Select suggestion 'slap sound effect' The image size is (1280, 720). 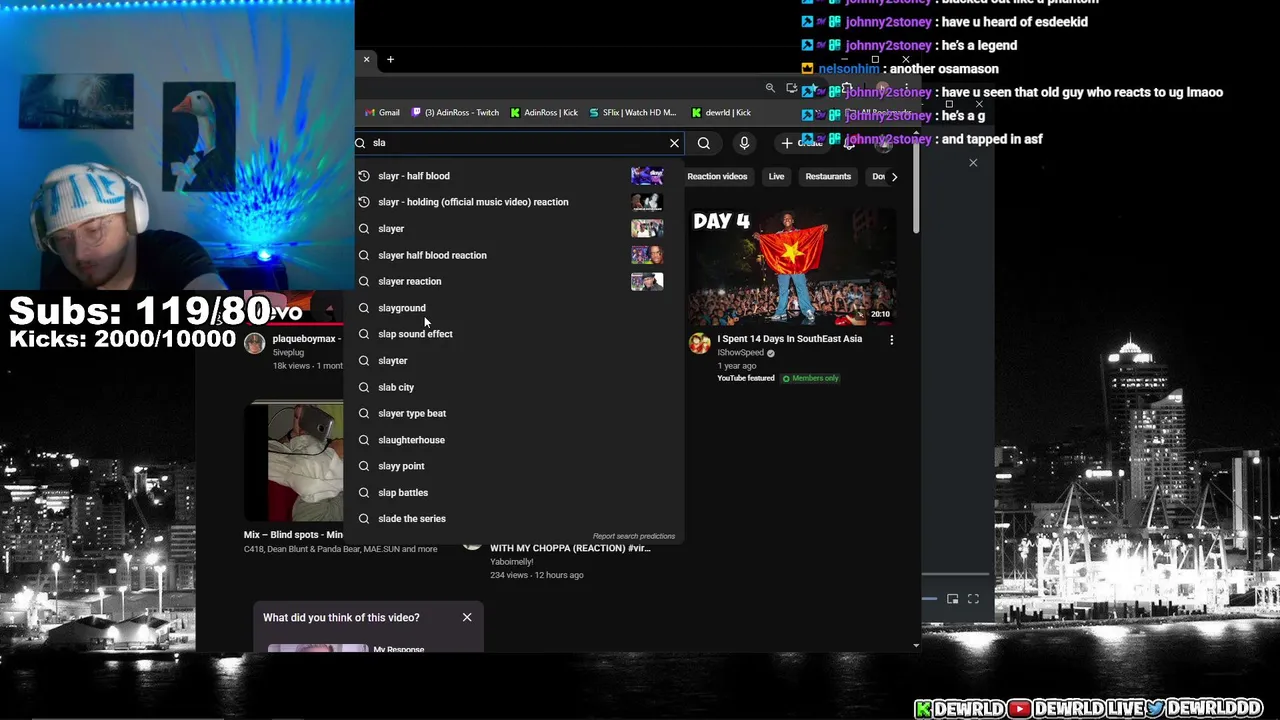(514, 334)
